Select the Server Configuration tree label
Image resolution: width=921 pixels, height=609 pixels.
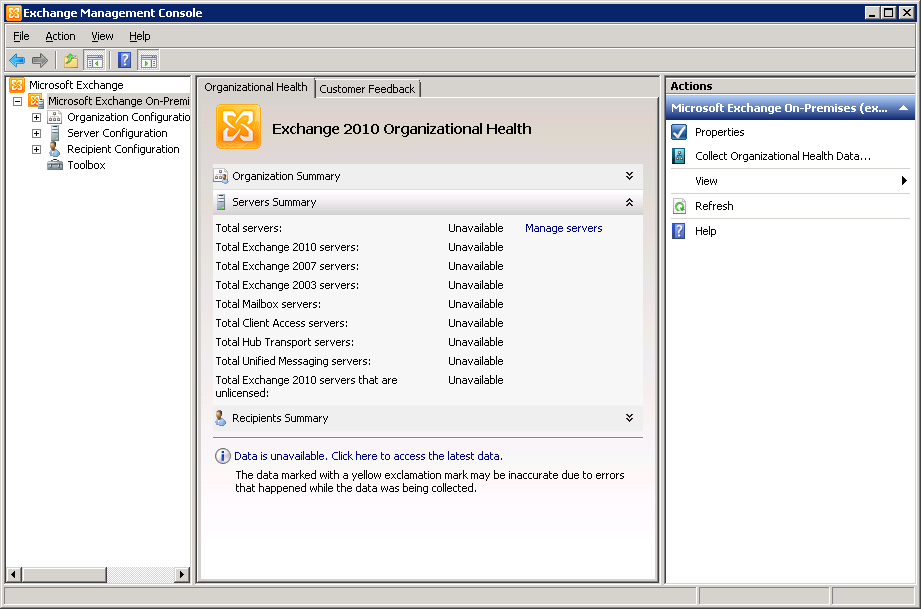coord(117,133)
